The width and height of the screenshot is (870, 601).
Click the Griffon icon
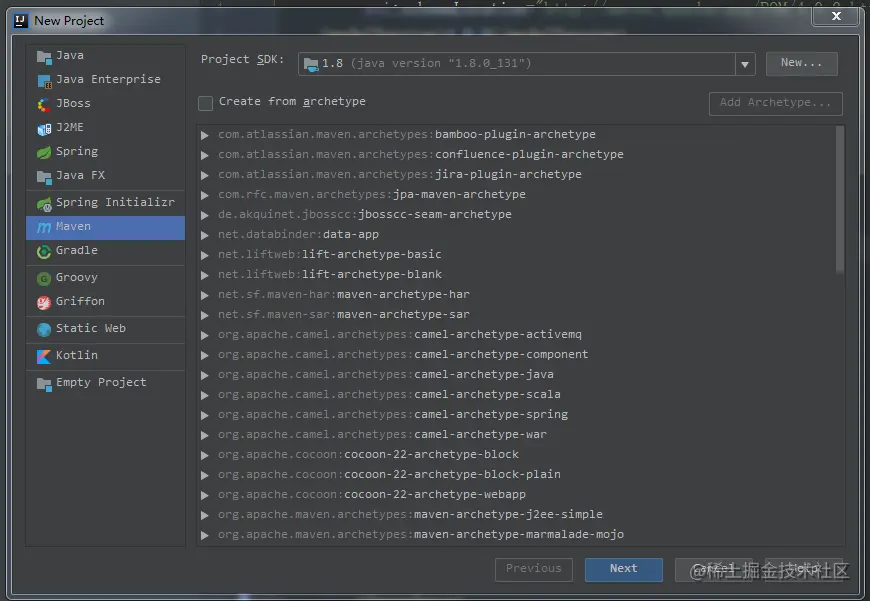(44, 302)
